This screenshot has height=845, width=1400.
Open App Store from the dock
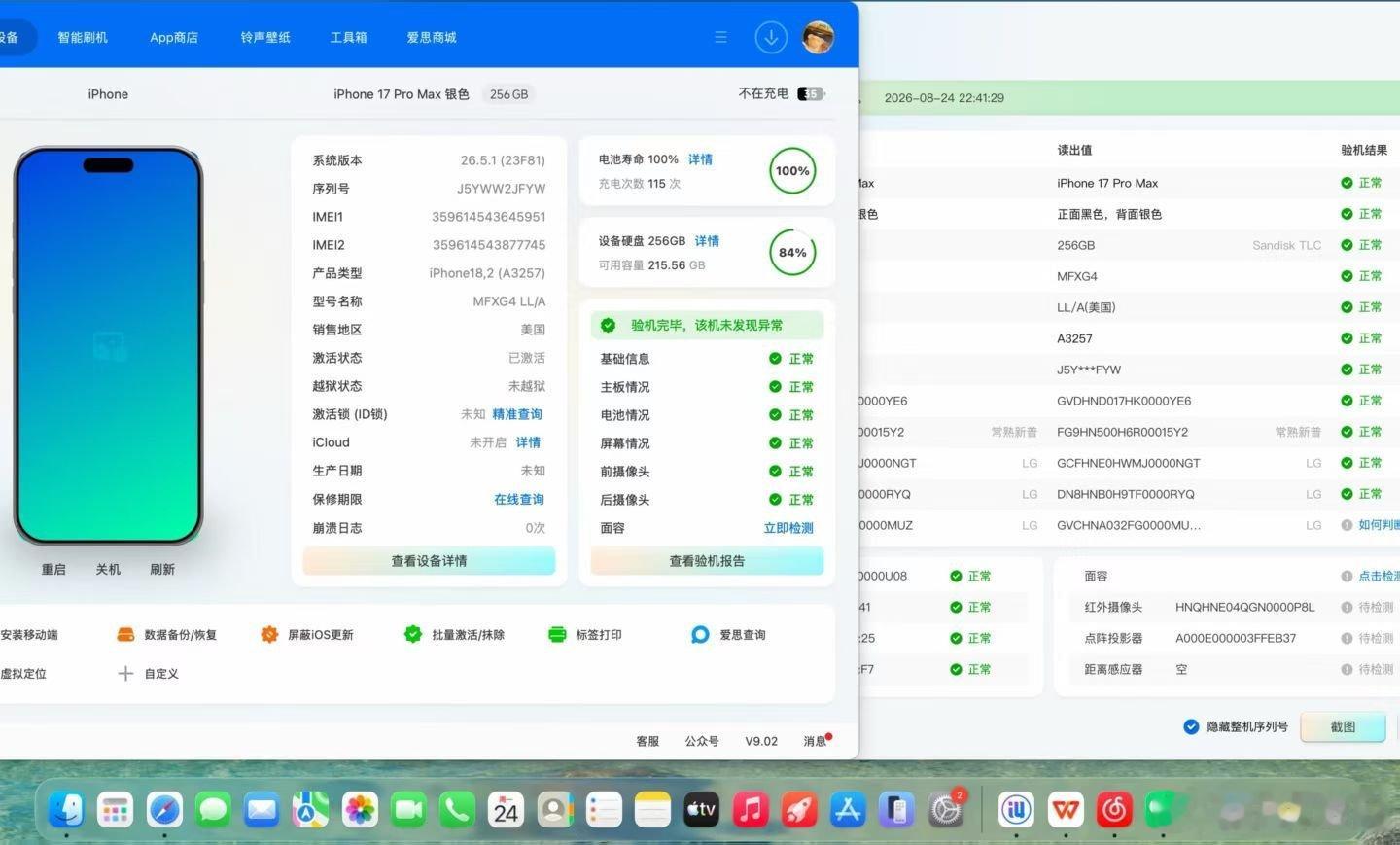coord(848,809)
